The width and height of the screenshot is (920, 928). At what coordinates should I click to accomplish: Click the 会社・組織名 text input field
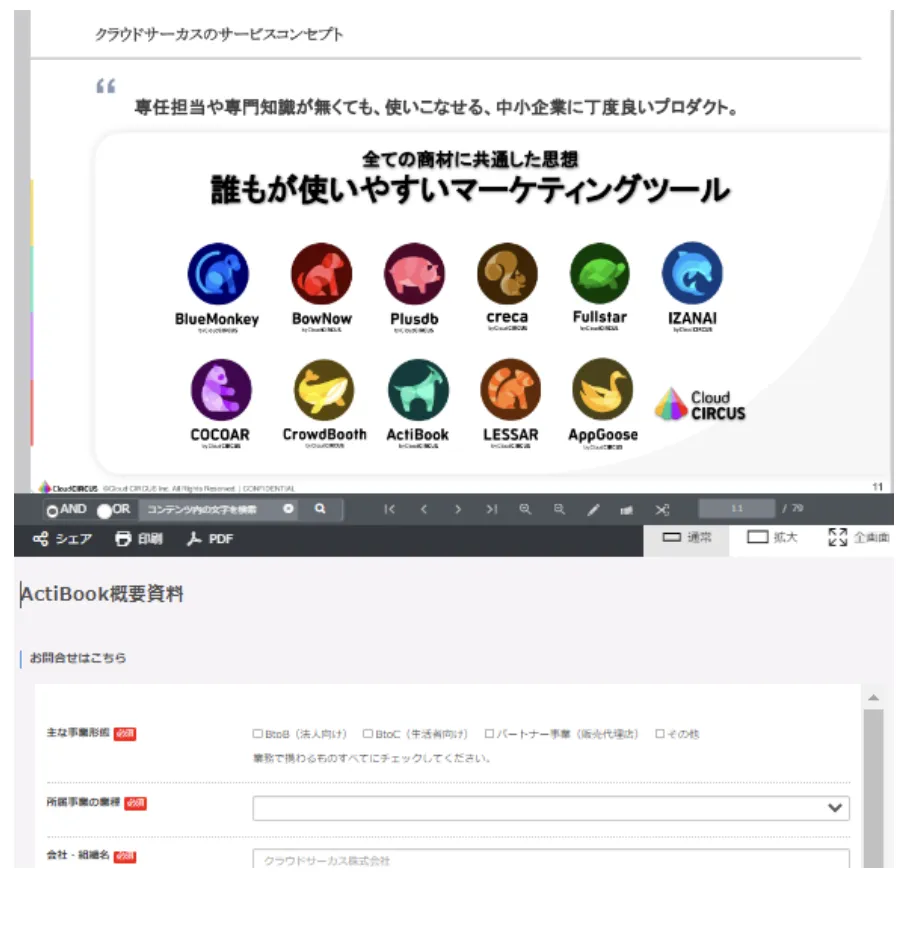[550, 860]
